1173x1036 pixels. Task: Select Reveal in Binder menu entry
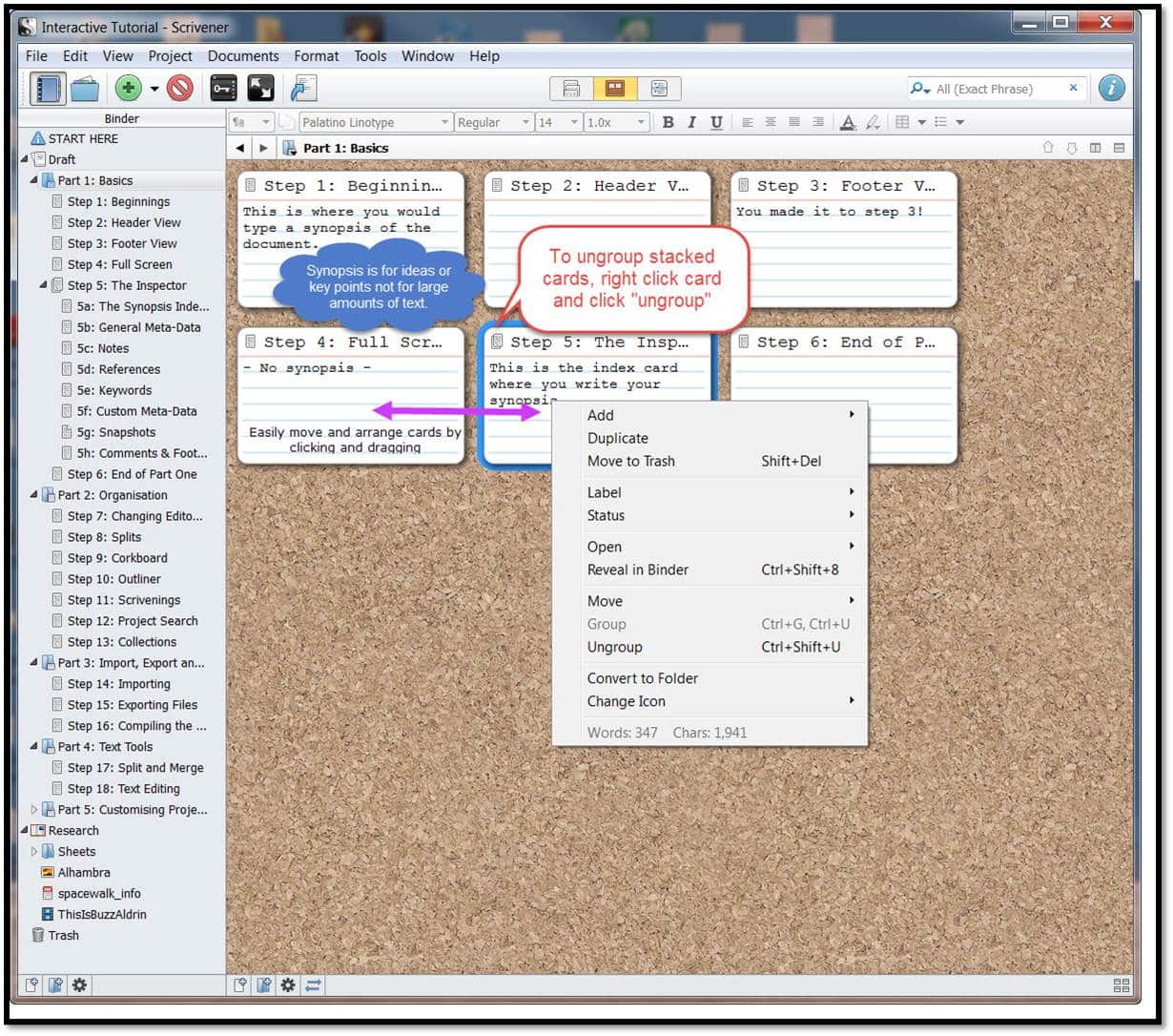[x=710, y=570]
